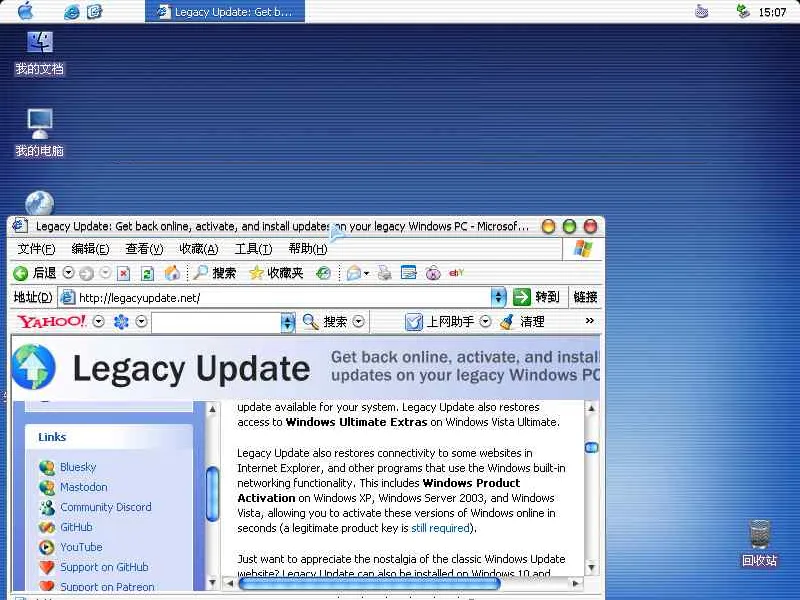Screen dimensions: 800x600
Task: Click the grey Forward arrow button
Action: pos(86,273)
